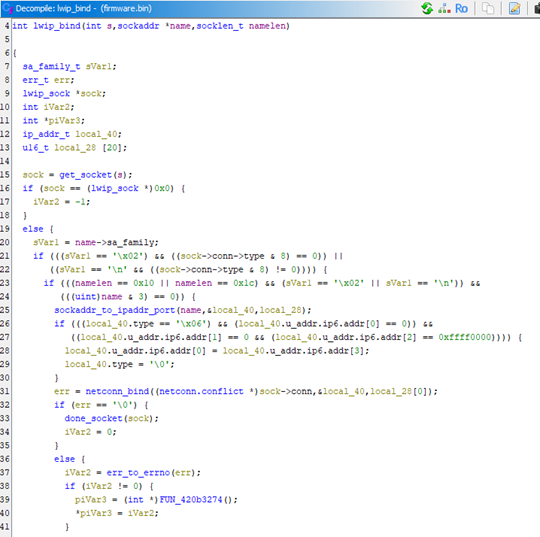Click the Decompile window icon before the title

tap(7, 8)
